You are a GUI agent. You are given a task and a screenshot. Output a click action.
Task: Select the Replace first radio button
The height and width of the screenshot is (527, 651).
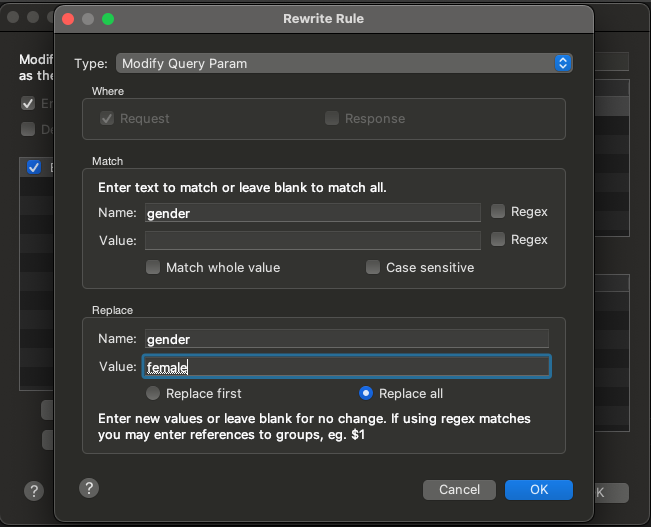coord(153,393)
